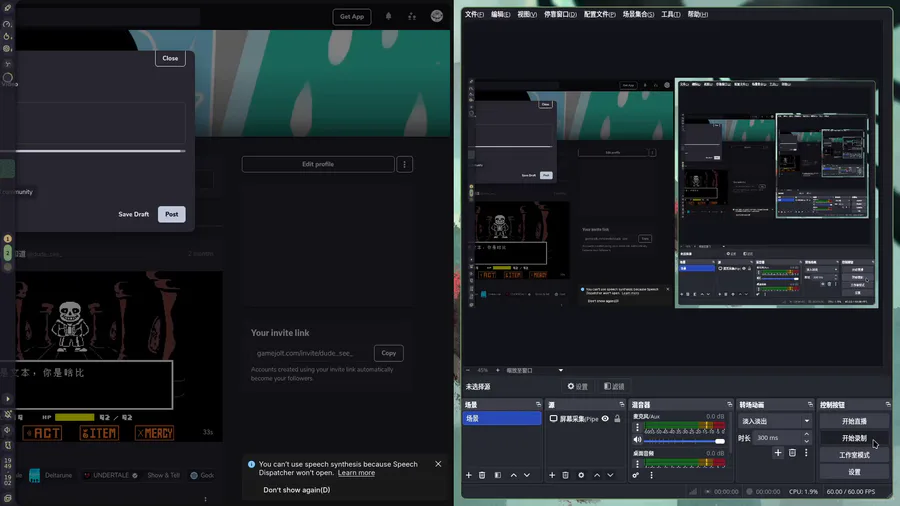
Task: Open advanced audio properties gears in mixer
Action: (x=636, y=475)
